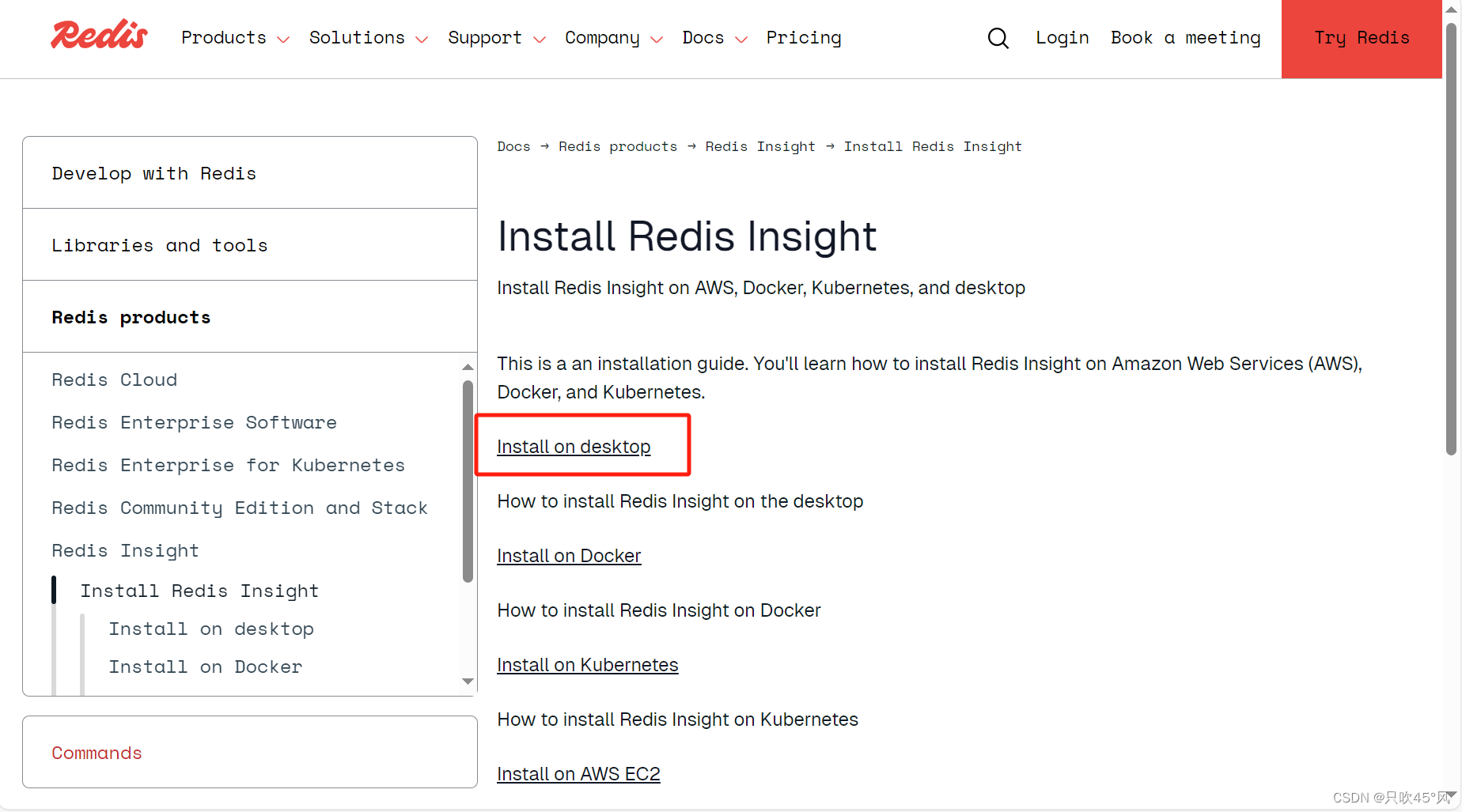Image resolution: width=1462 pixels, height=812 pixels.
Task: Go to the Pricing page
Action: pos(804,38)
